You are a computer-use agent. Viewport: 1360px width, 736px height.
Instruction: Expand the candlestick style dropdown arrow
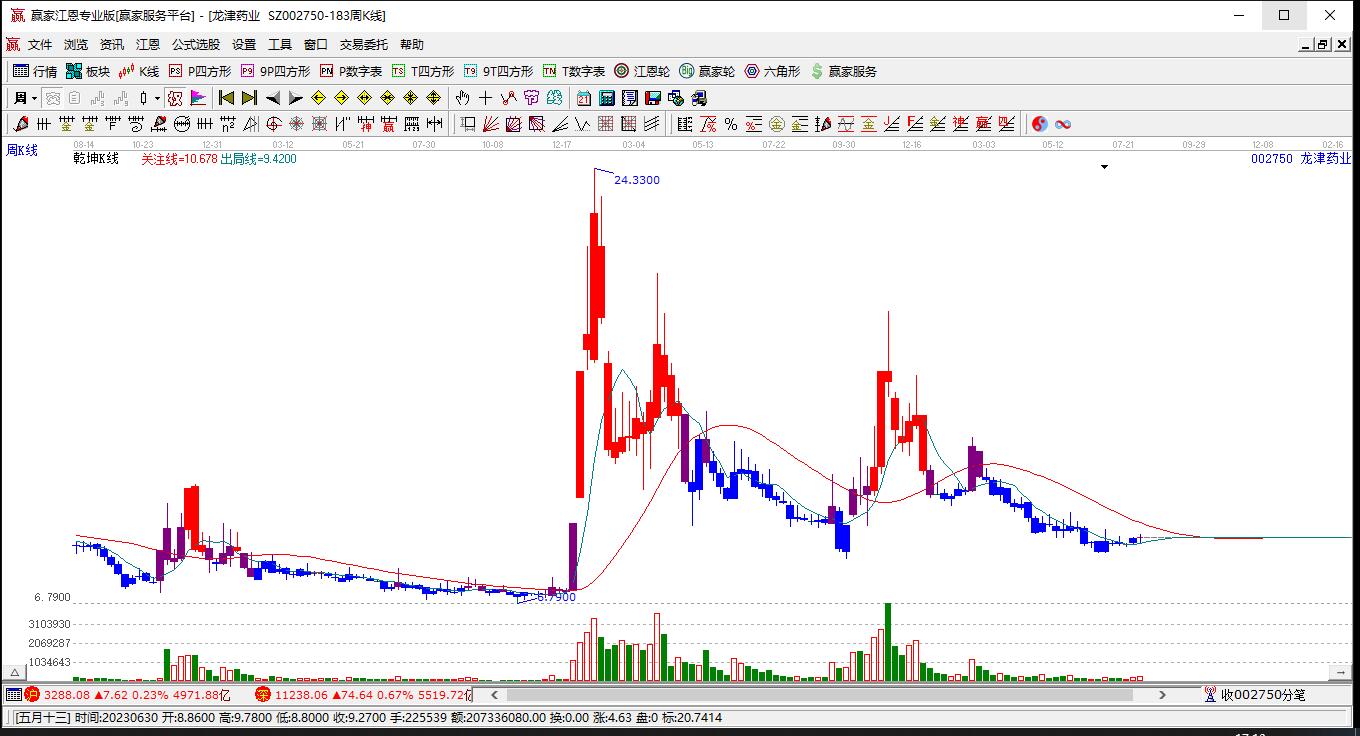(x=157, y=98)
